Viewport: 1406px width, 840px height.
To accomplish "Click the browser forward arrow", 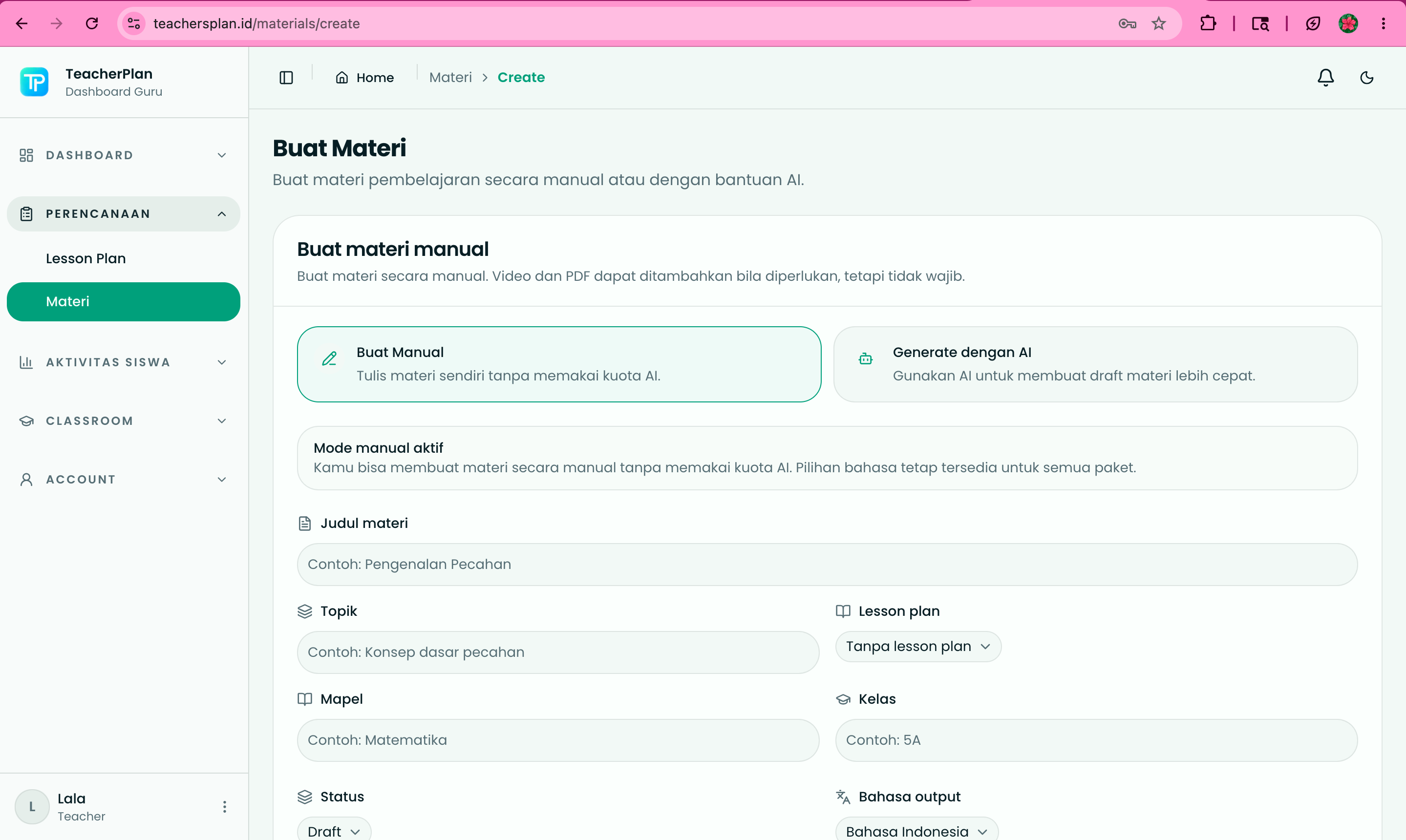I will [x=56, y=23].
